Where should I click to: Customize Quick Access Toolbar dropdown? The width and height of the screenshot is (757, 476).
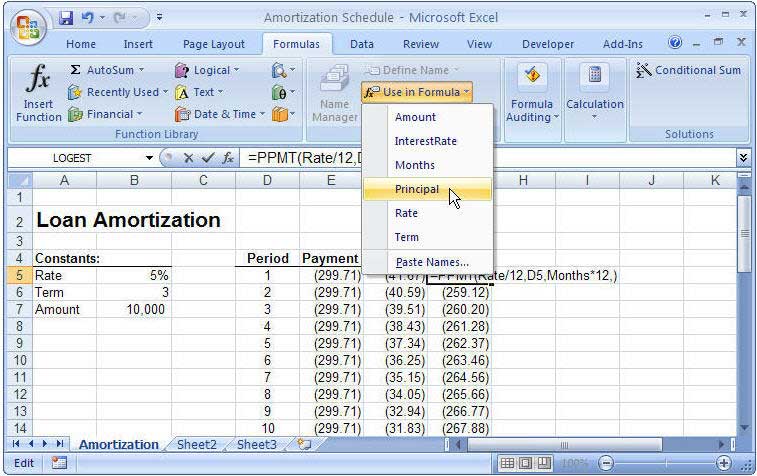pos(159,18)
